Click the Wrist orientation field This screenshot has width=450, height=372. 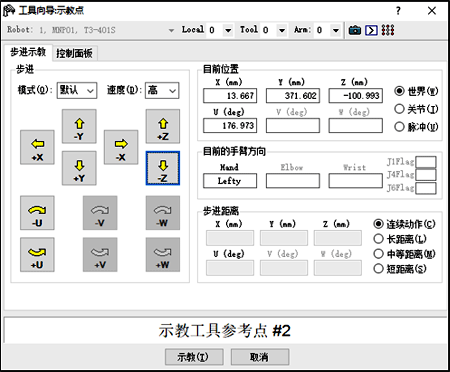coord(356,181)
